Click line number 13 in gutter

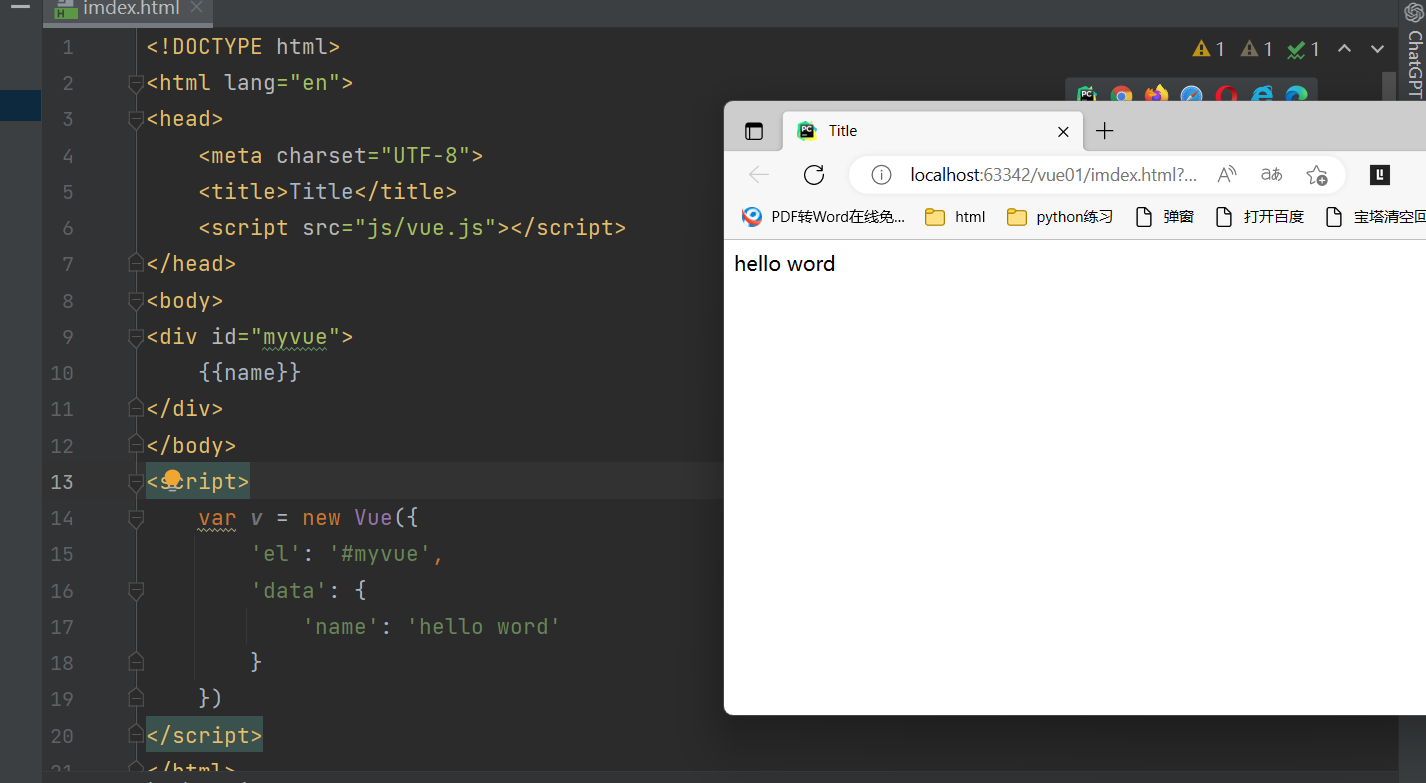[62, 482]
